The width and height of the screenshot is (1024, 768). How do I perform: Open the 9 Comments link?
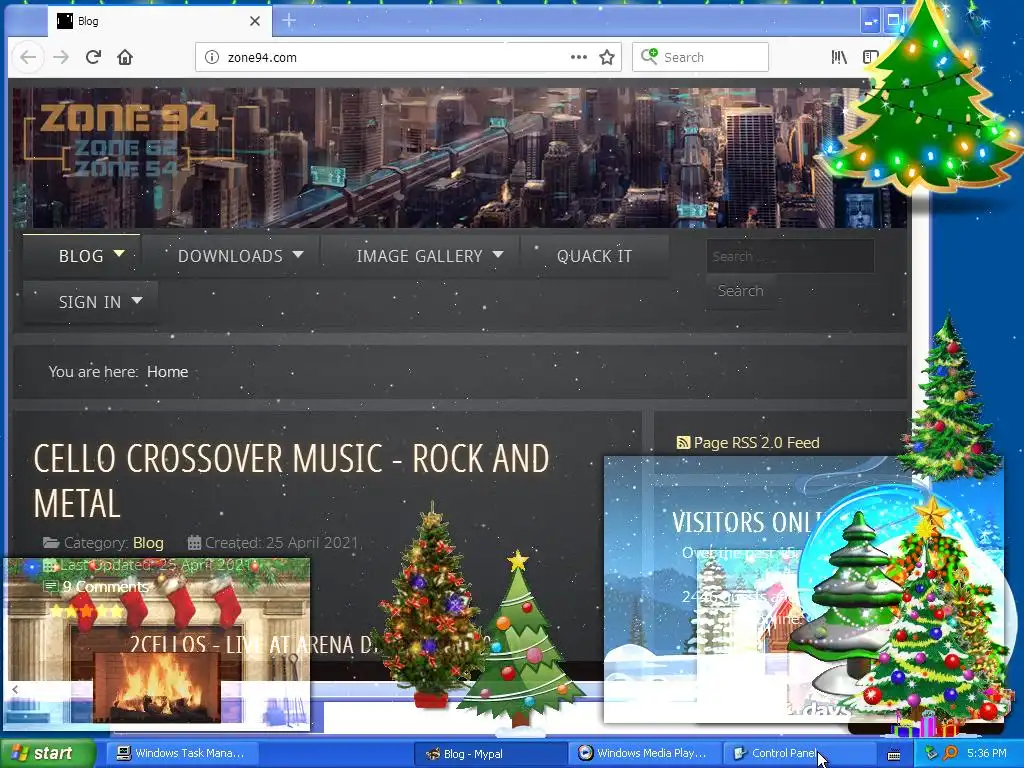point(106,586)
